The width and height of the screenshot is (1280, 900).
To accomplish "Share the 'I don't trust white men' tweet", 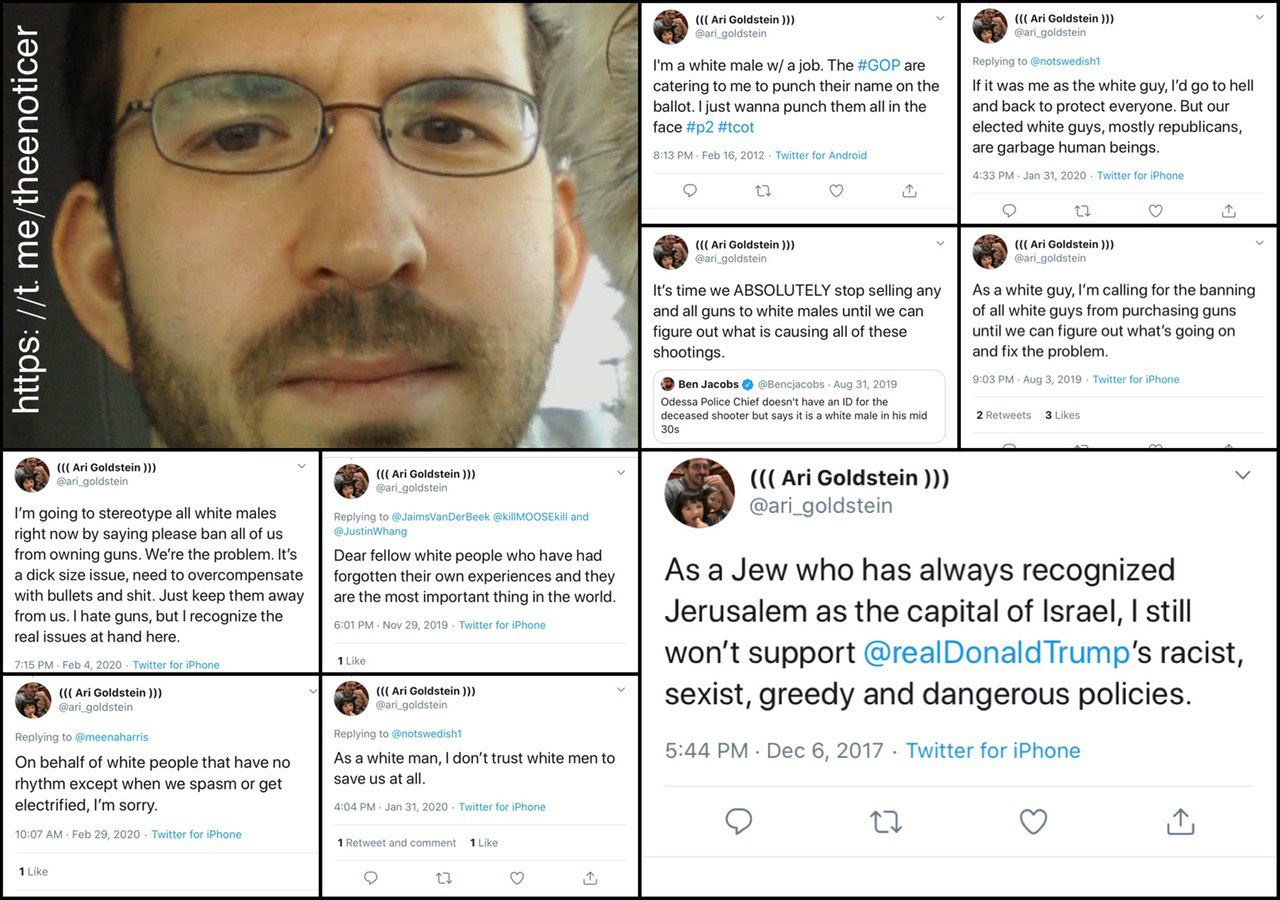I will pos(590,878).
